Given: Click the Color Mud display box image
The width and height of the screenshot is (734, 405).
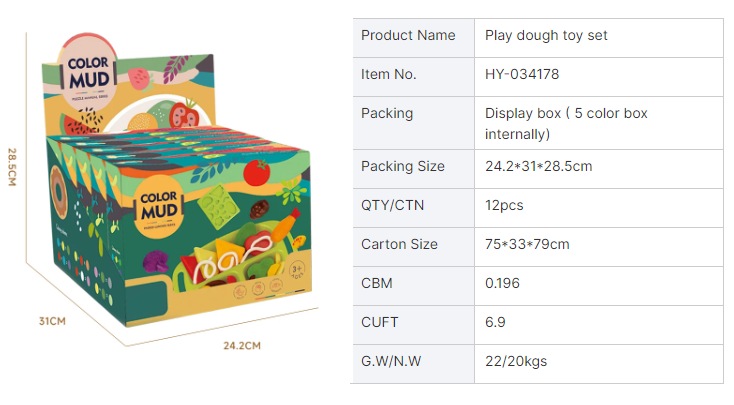Looking at the screenshot, I should click(x=176, y=180).
